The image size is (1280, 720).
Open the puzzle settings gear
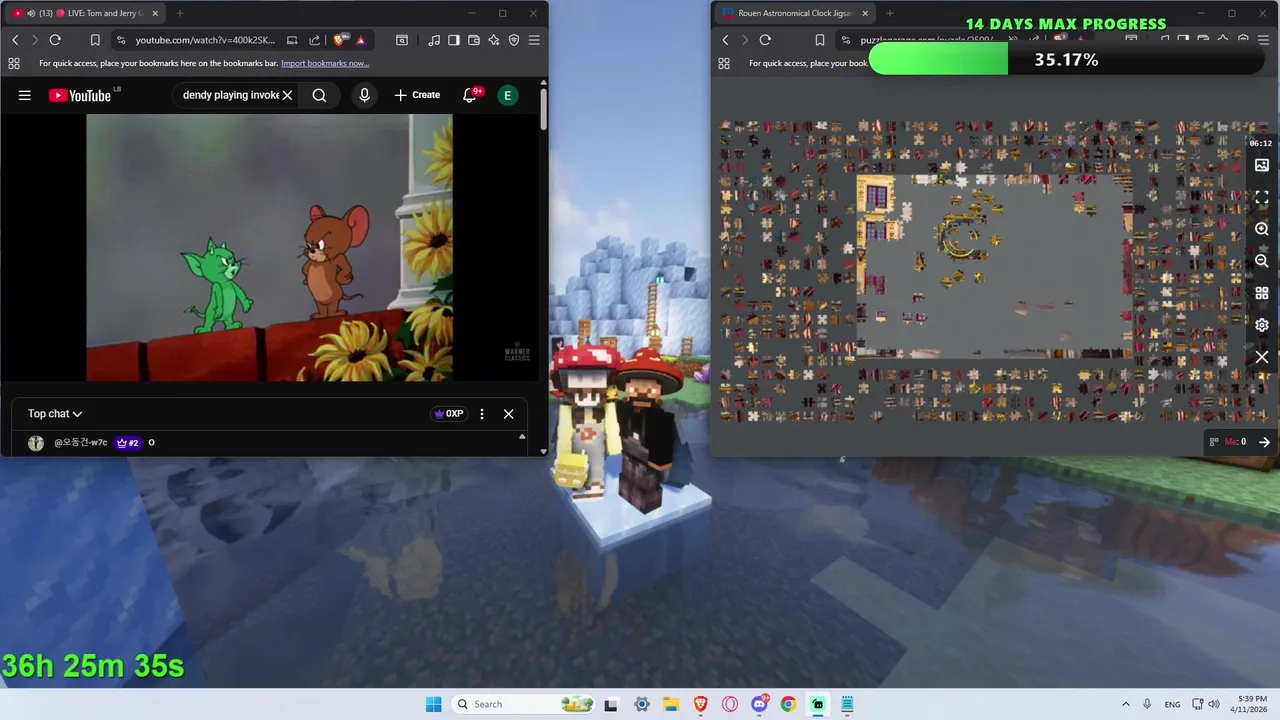pyautogui.click(x=1262, y=325)
